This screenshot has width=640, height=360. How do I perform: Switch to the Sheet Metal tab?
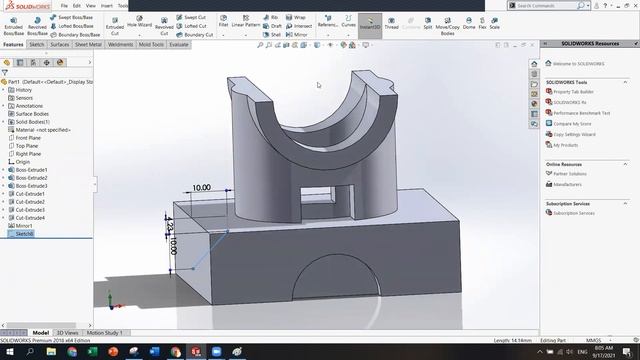(x=88, y=44)
